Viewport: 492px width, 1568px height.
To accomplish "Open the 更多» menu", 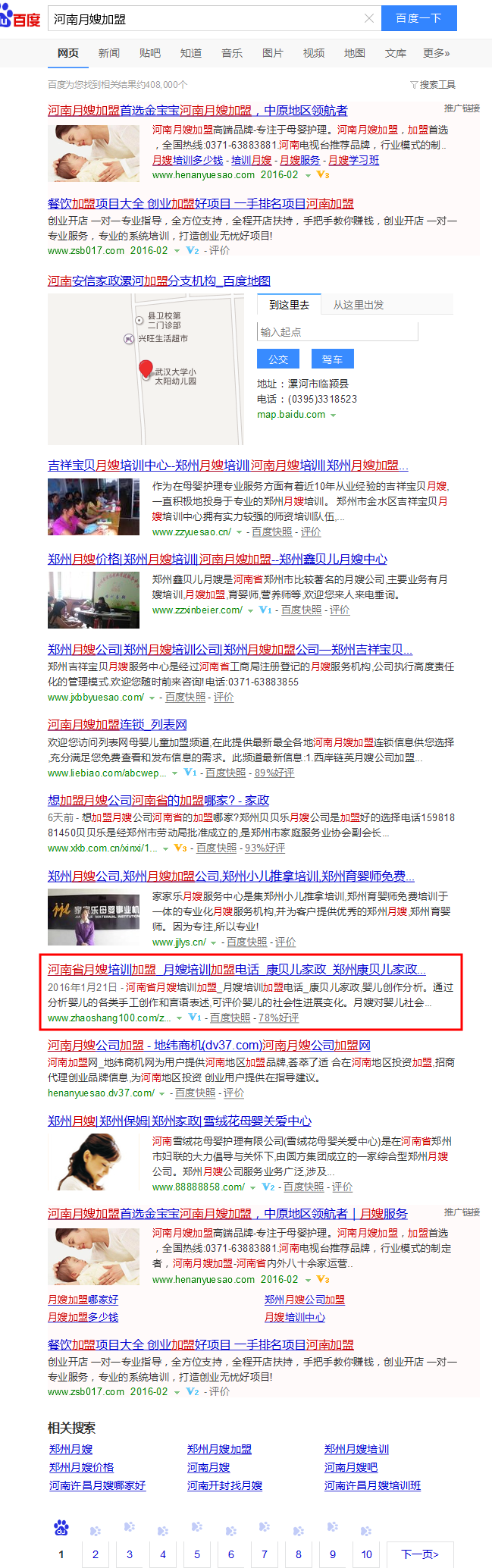I will (x=437, y=53).
